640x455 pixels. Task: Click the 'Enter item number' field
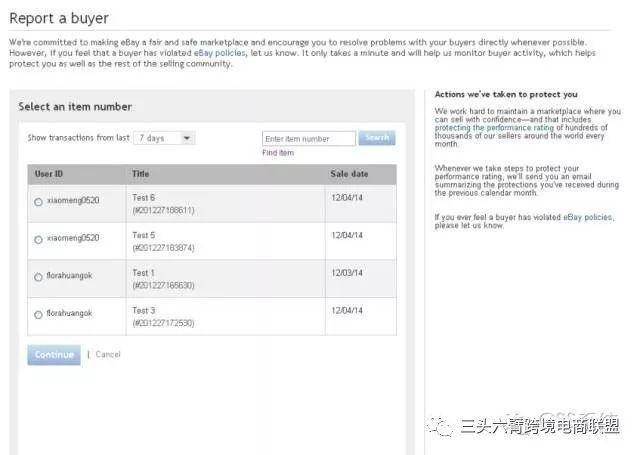pyautogui.click(x=308, y=139)
